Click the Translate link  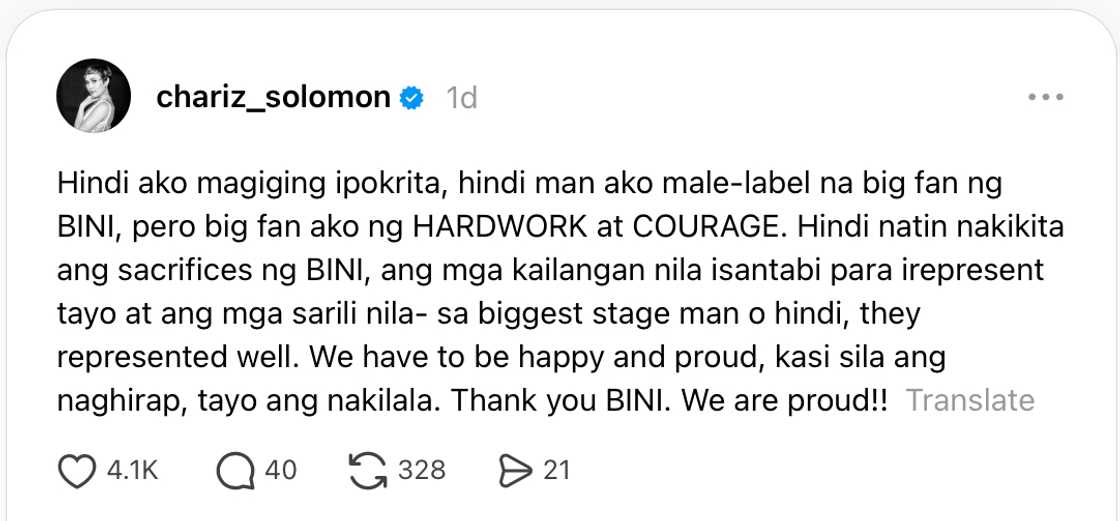click(970, 400)
